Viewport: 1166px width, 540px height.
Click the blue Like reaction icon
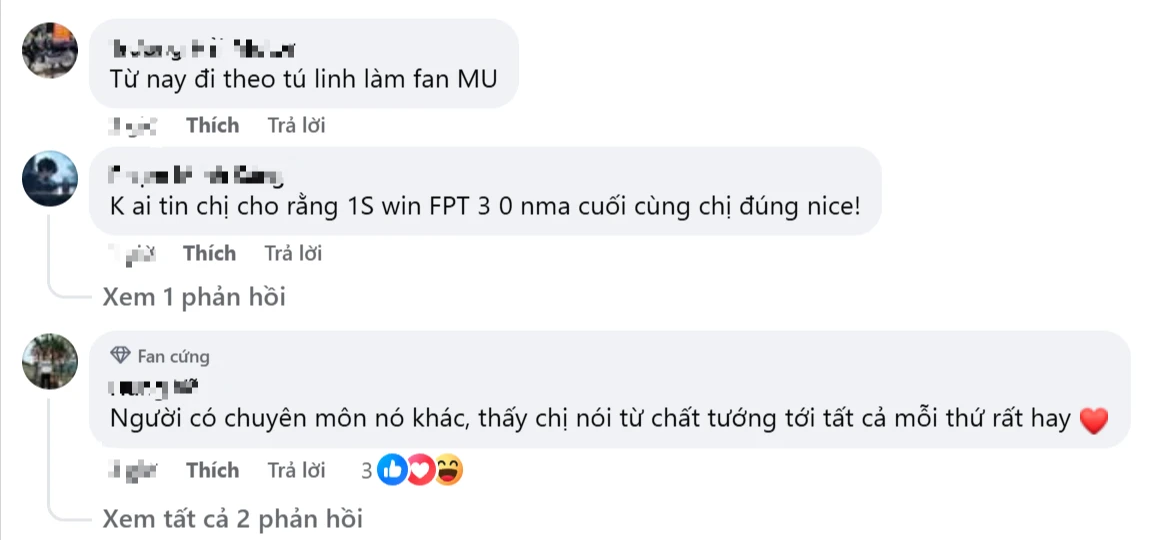point(393,471)
